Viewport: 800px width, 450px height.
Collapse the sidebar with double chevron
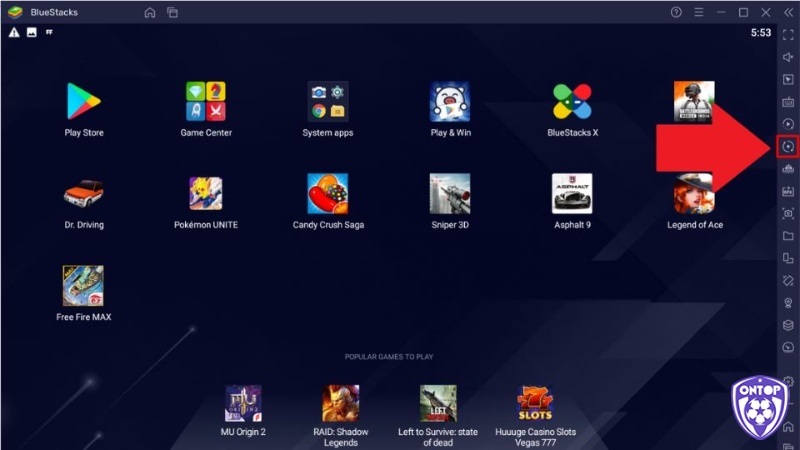point(788,12)
